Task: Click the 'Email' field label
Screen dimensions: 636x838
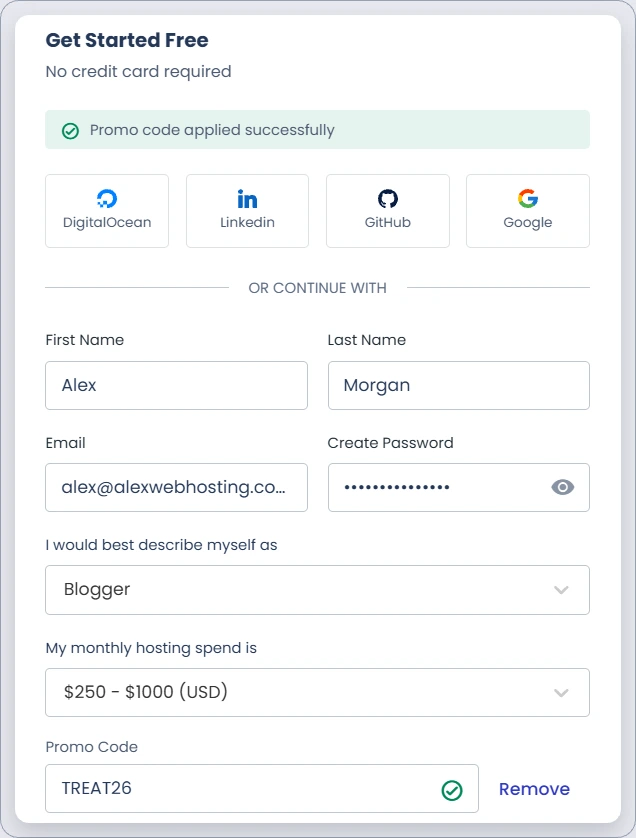Action: click(65, 443)
